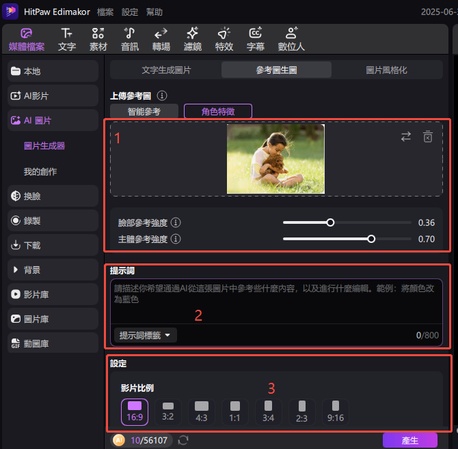Click the uploaded girl-with-puppy reference thumbnail
Screen dimensions: 458x449
coord(276,159)
